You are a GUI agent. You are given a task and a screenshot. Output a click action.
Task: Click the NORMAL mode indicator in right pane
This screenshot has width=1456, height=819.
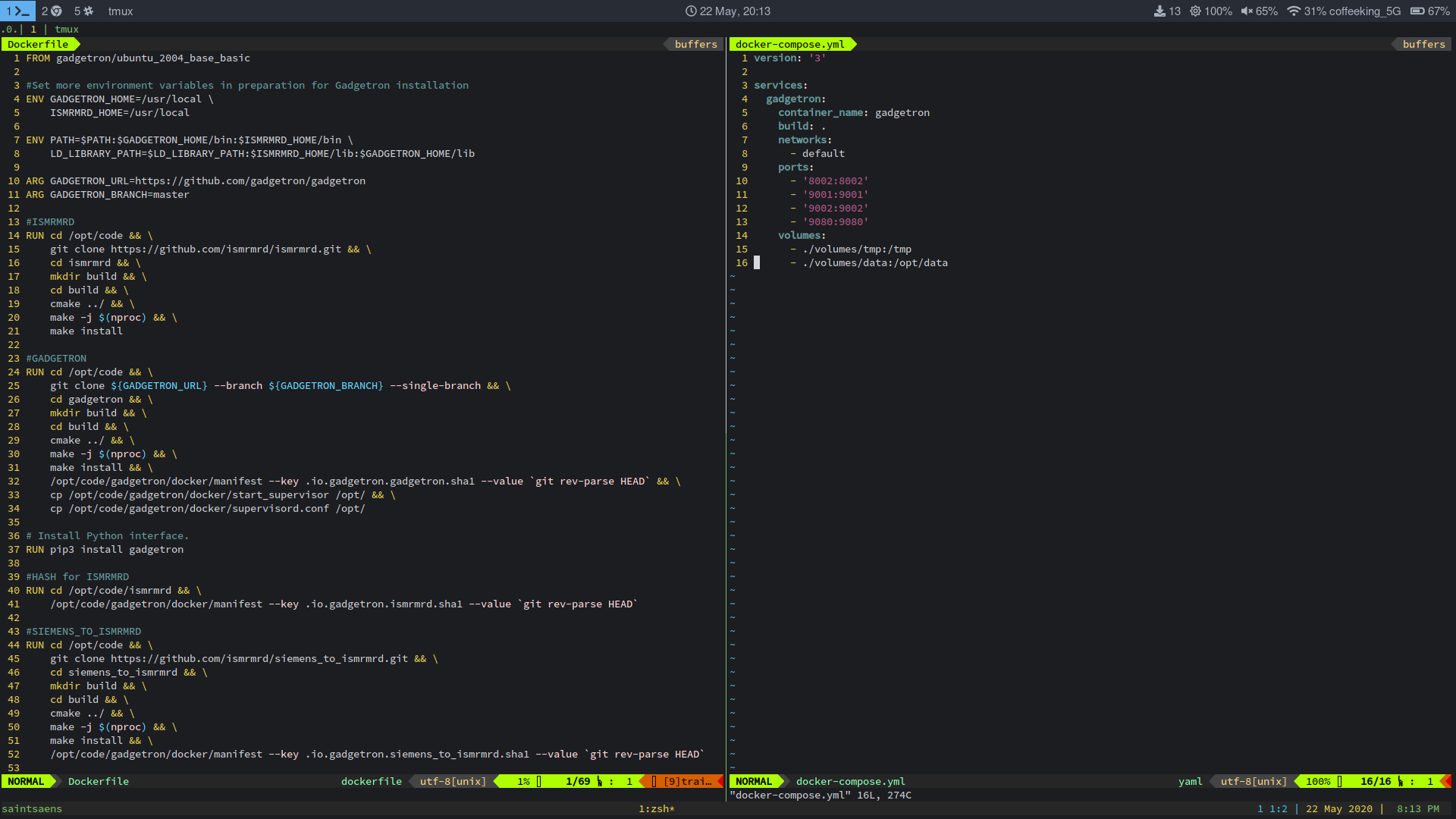[x=754, y=781]
